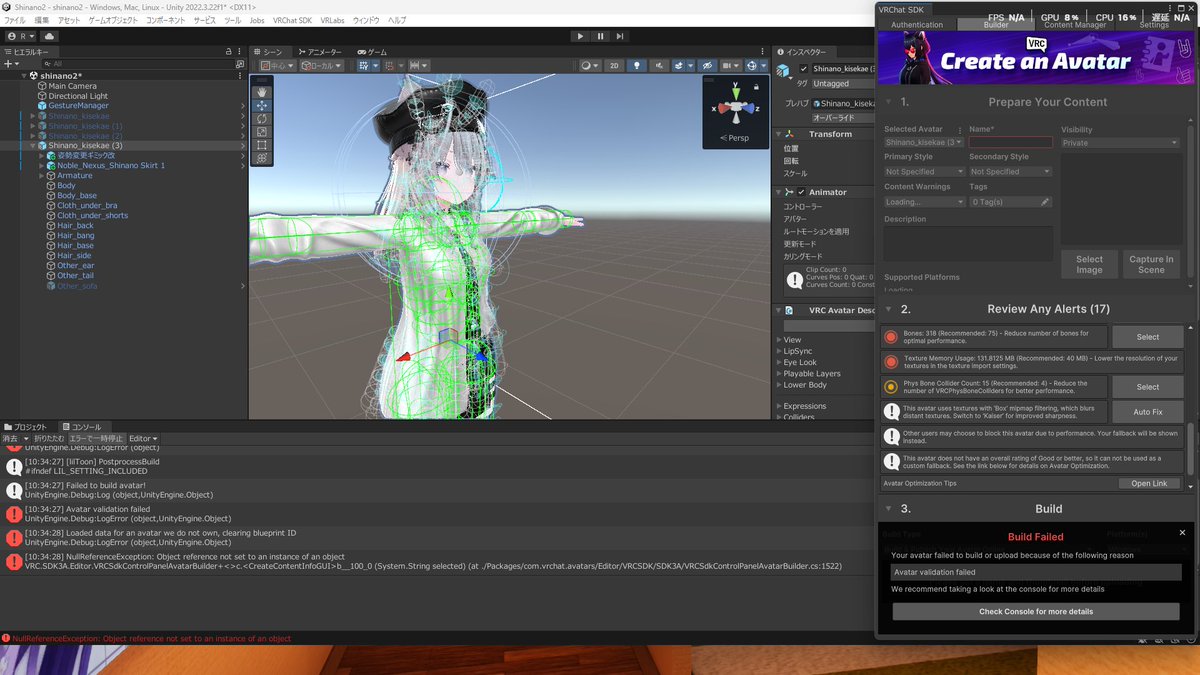This screenshot has width=1200, height=675.
Task: Click the orientation gizmo Y axis cone
Action: pos(736,92)
